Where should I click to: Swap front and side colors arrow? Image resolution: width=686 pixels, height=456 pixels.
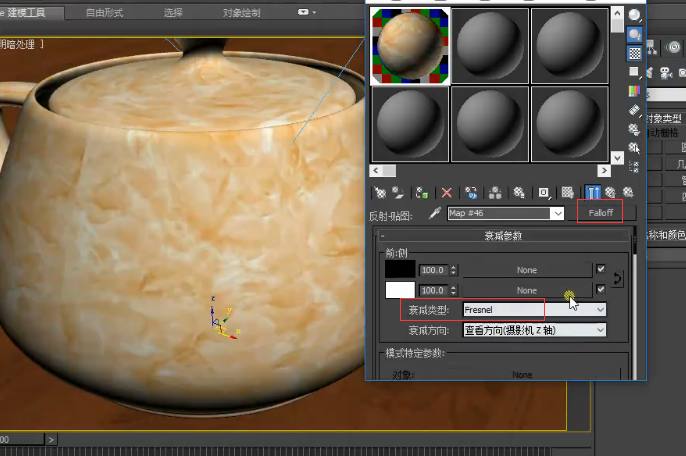(x=617, y=279)
